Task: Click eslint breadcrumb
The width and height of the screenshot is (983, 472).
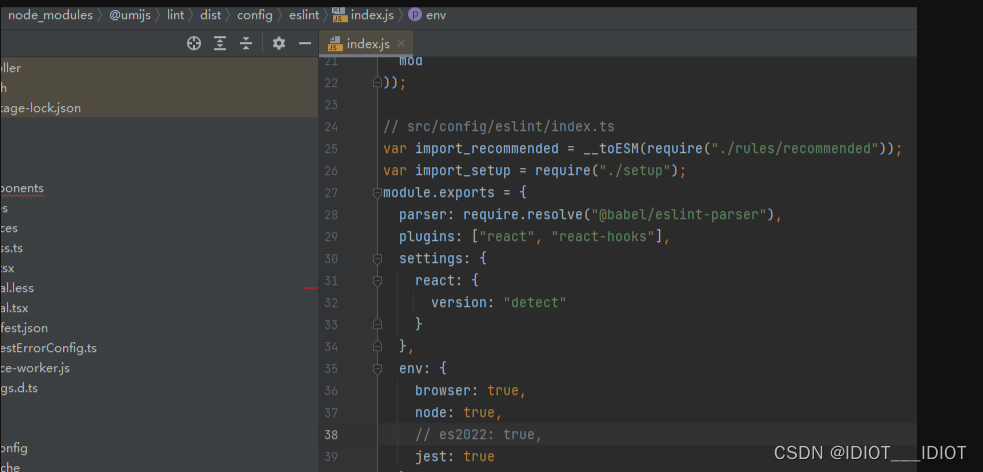Action: 304,15
